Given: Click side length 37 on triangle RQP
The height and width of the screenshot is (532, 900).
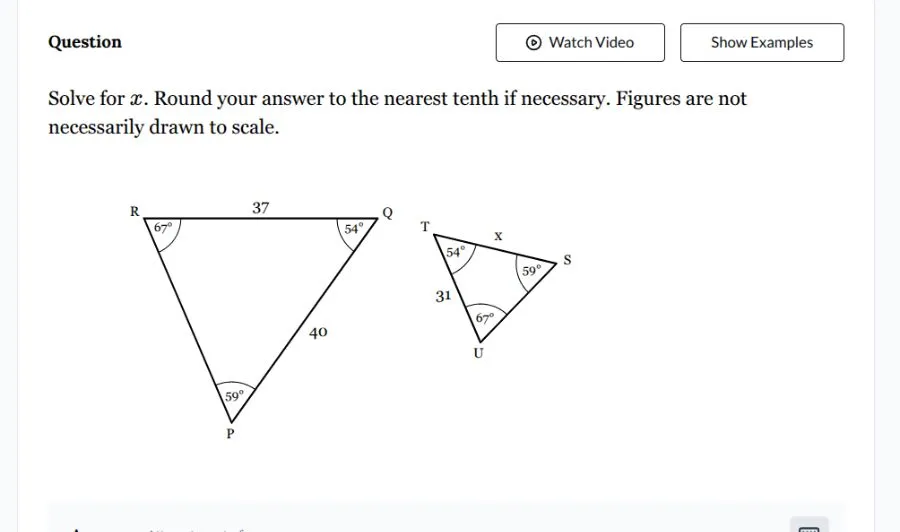Looking at the screenshot, I should click(x=260, y=208).
